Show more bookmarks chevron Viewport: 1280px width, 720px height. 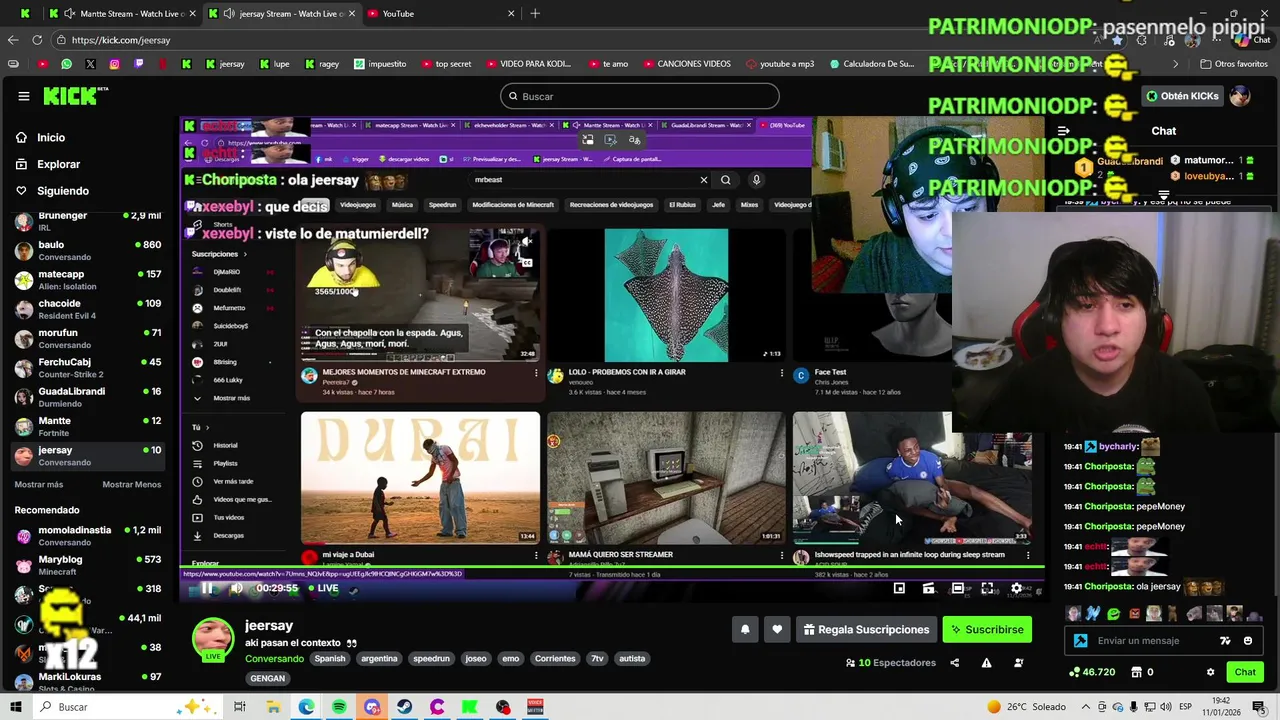click(1176, 64)
